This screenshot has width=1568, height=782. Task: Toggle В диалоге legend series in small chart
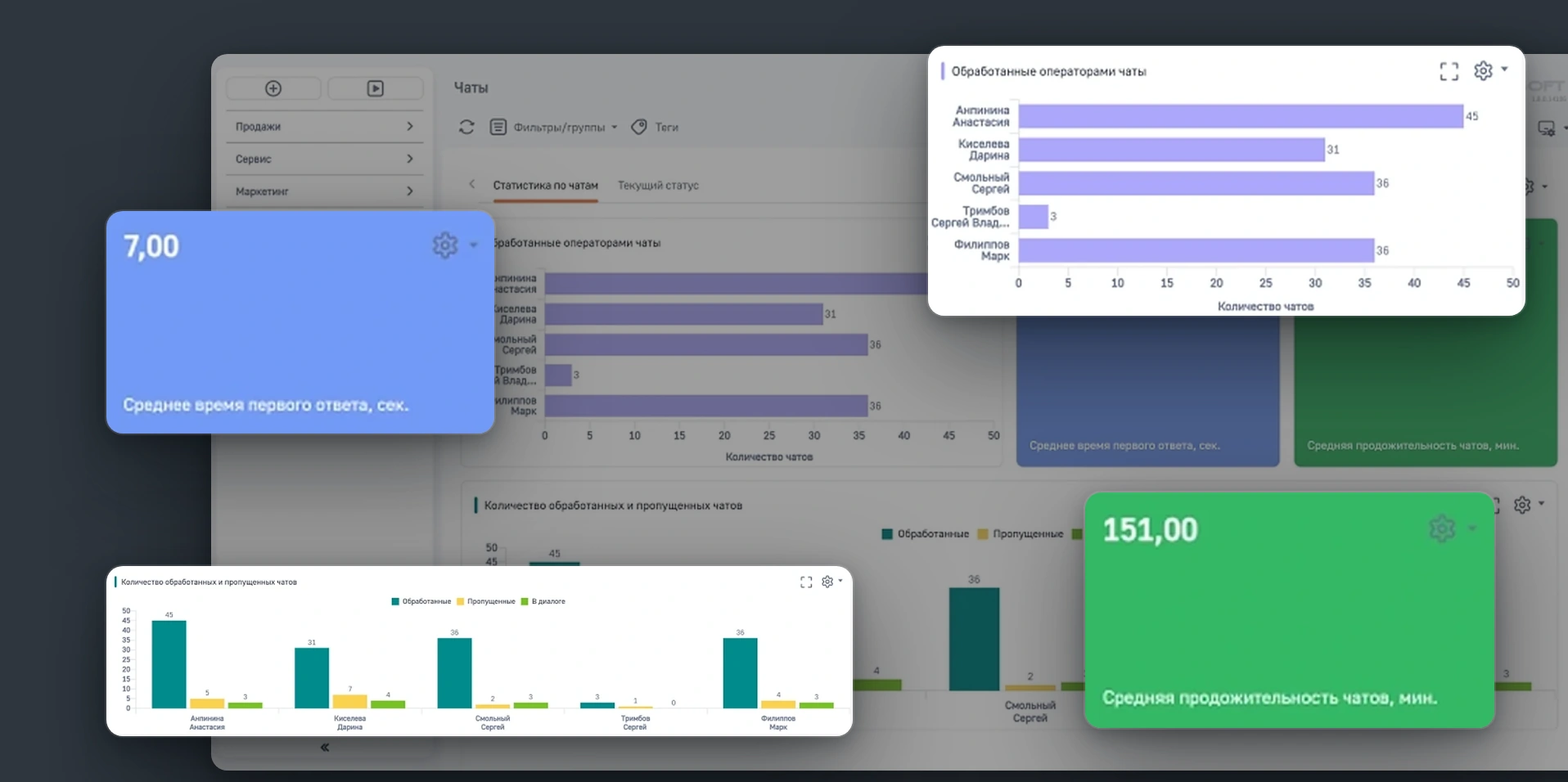[x=543, y=601]
